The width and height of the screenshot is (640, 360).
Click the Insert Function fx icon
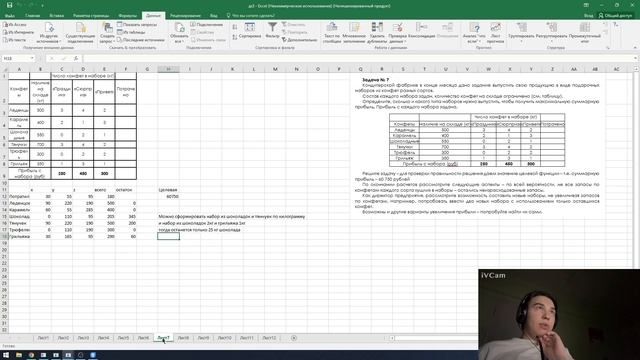click(x=76, y=58)
